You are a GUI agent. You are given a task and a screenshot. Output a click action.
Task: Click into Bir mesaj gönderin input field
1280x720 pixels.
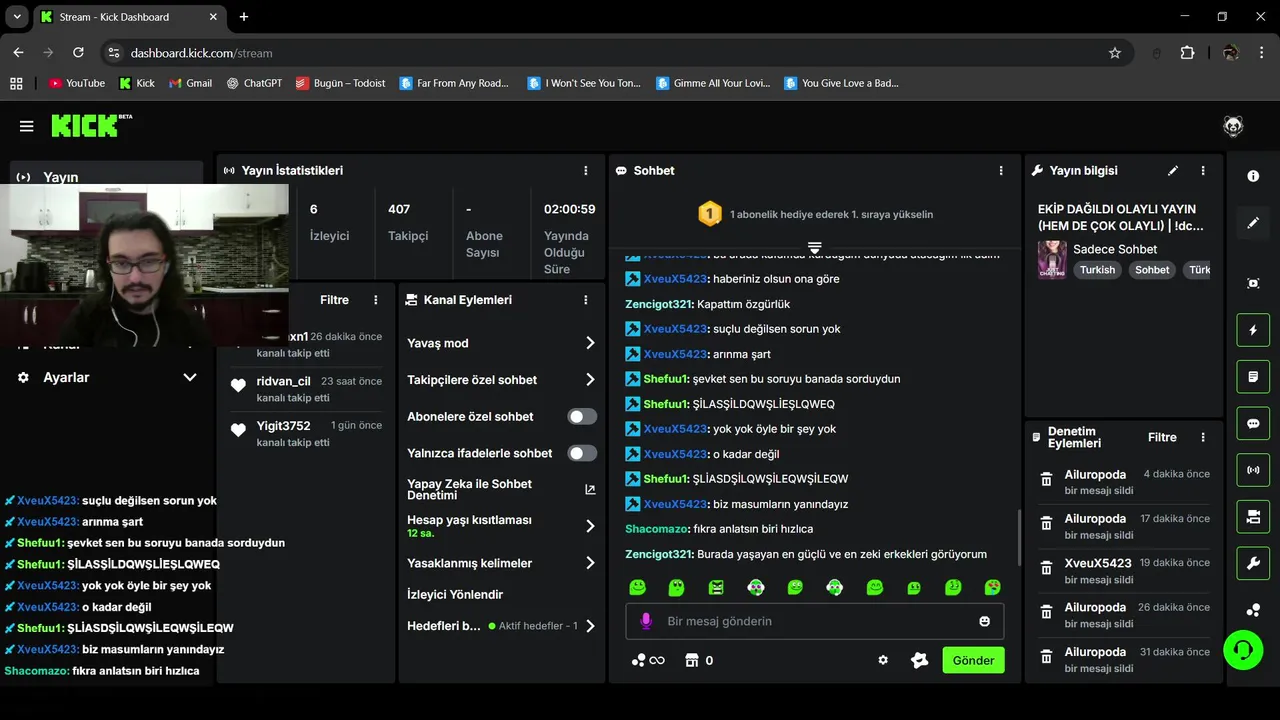[815, 621]
